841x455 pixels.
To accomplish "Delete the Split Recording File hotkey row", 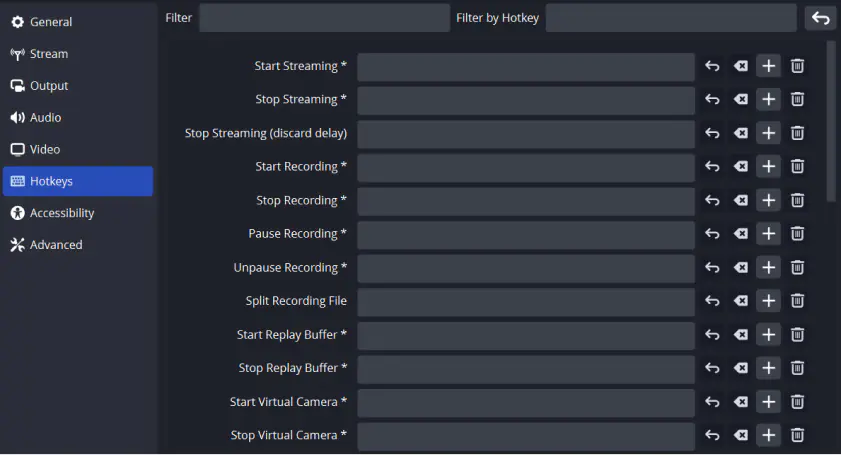I will (x=798, y=300).
